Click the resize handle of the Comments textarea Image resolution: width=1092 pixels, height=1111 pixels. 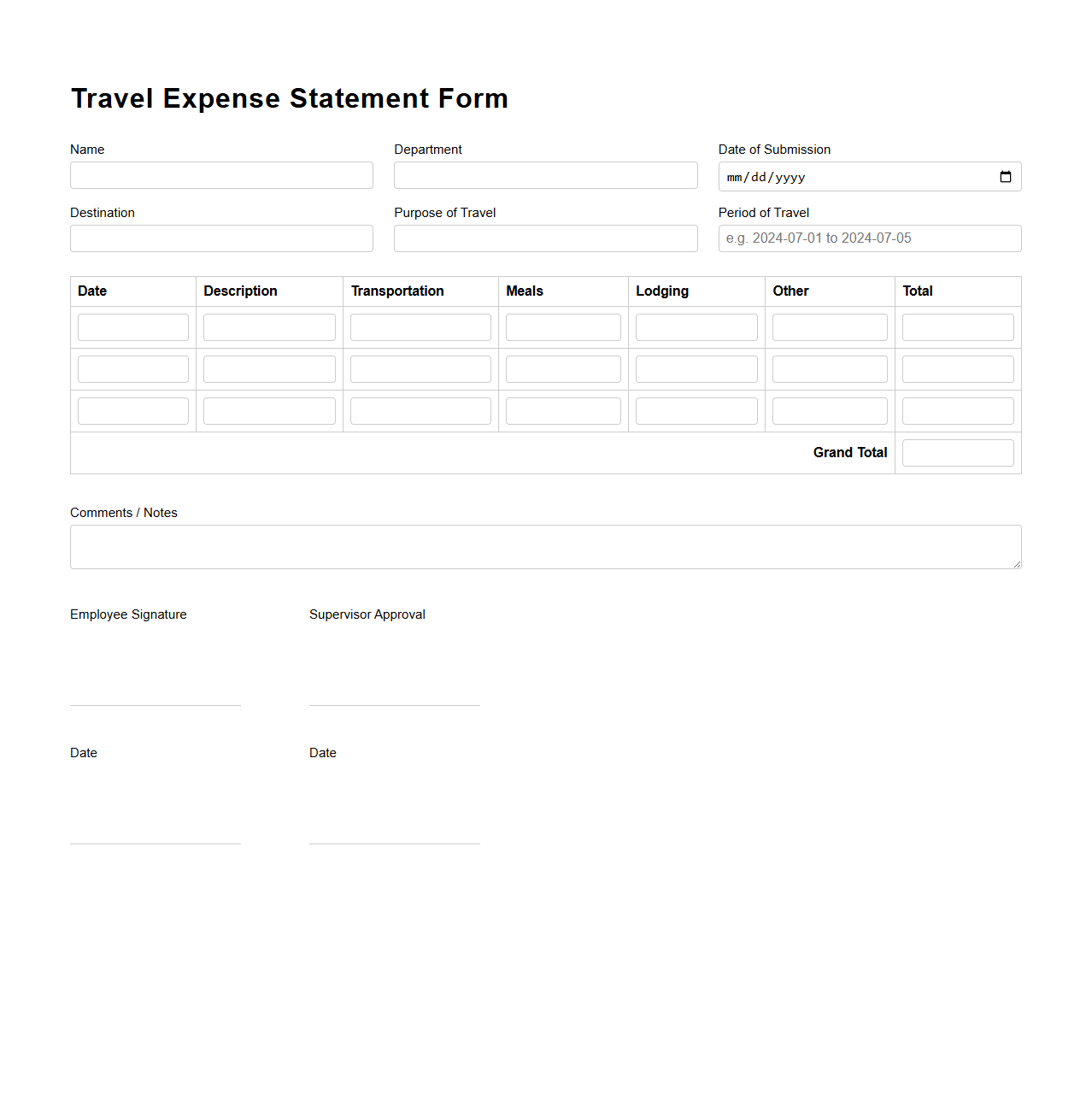click(x=1017, y=564)
